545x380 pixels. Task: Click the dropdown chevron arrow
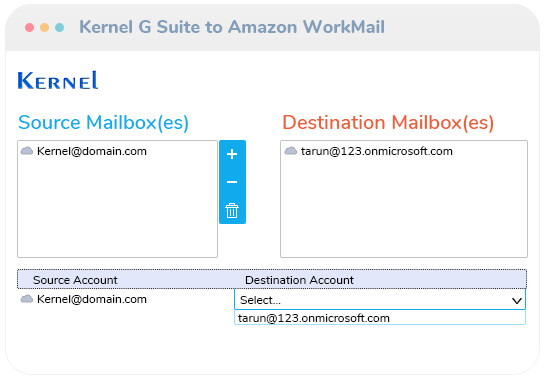point(517,300)
